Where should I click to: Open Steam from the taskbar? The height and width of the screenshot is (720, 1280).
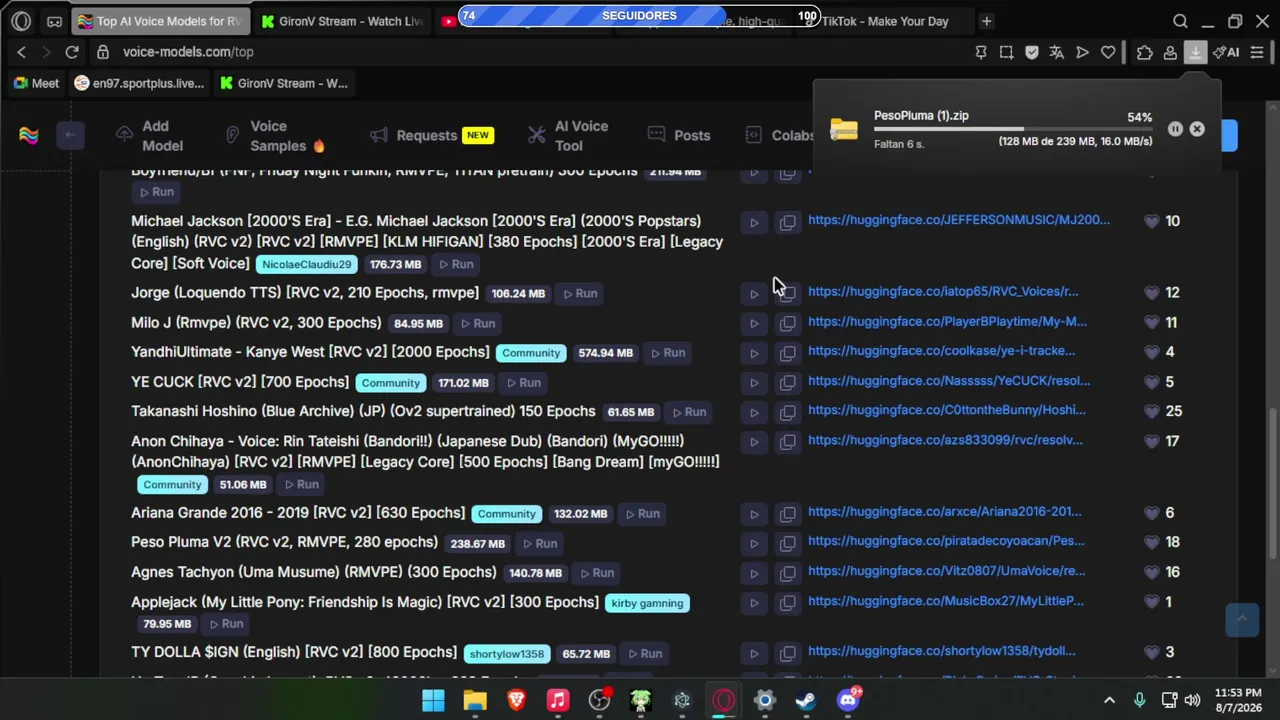[805, 700]
